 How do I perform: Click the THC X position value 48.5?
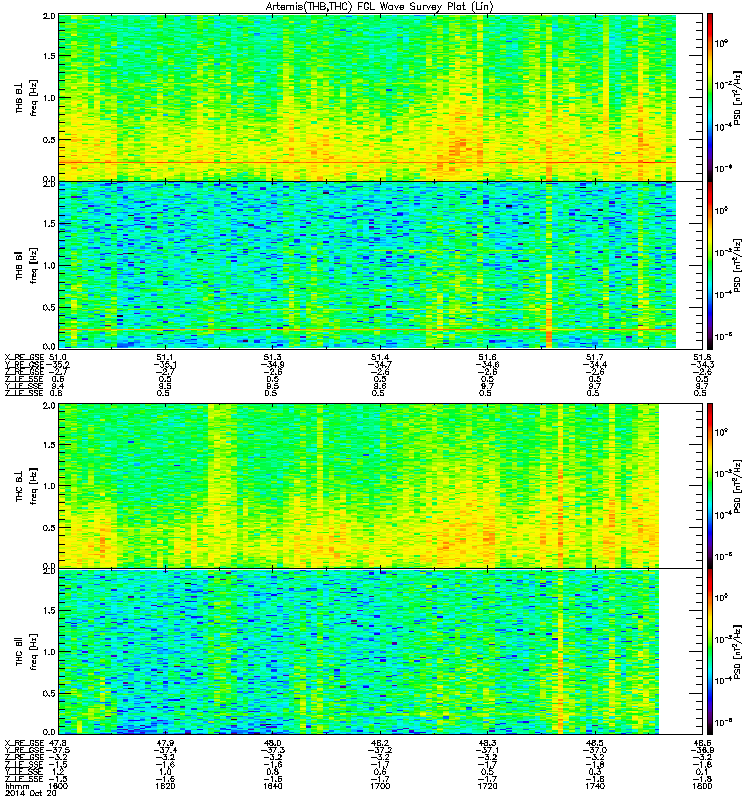tap(595, 743)
